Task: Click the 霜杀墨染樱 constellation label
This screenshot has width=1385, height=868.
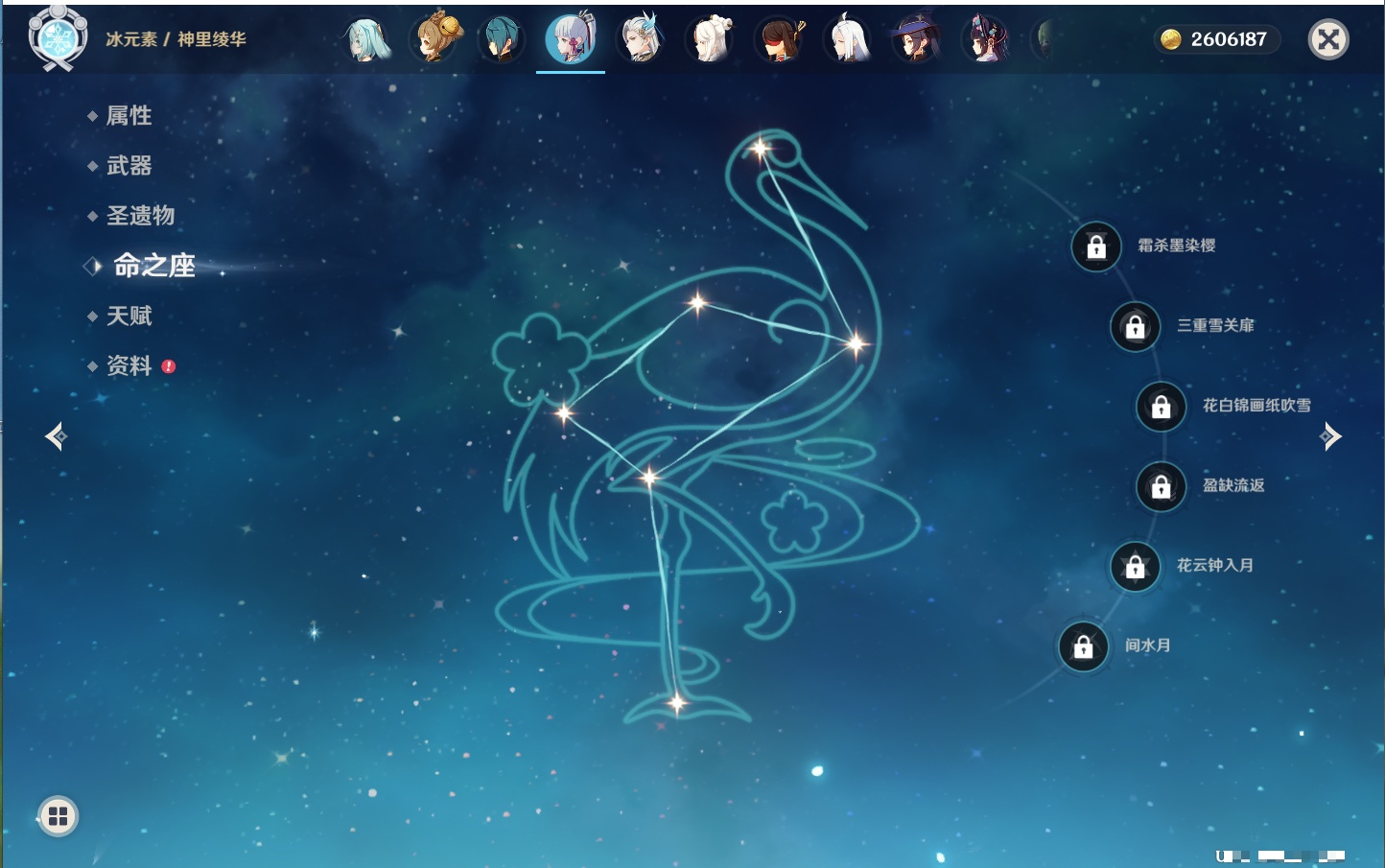Action: point(1176,246)
